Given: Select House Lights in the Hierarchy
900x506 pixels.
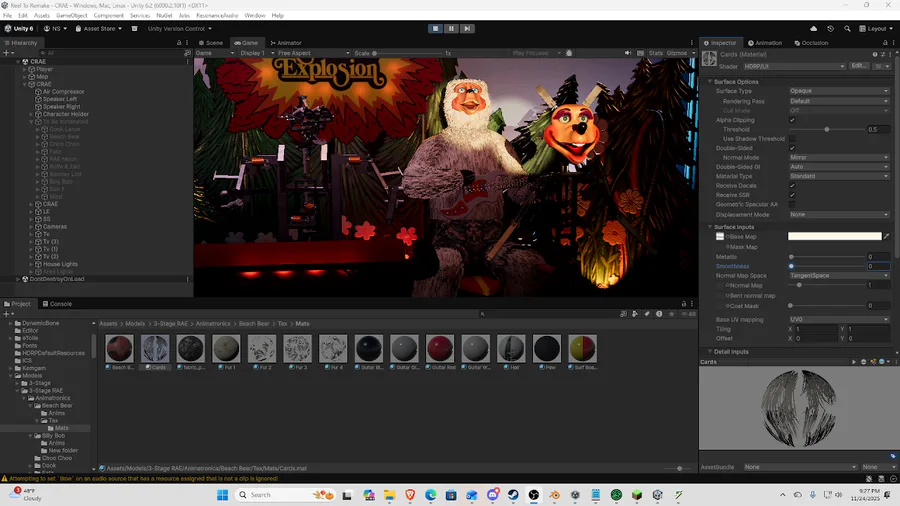Looking at the screenshot, I should tap(60, 264).
